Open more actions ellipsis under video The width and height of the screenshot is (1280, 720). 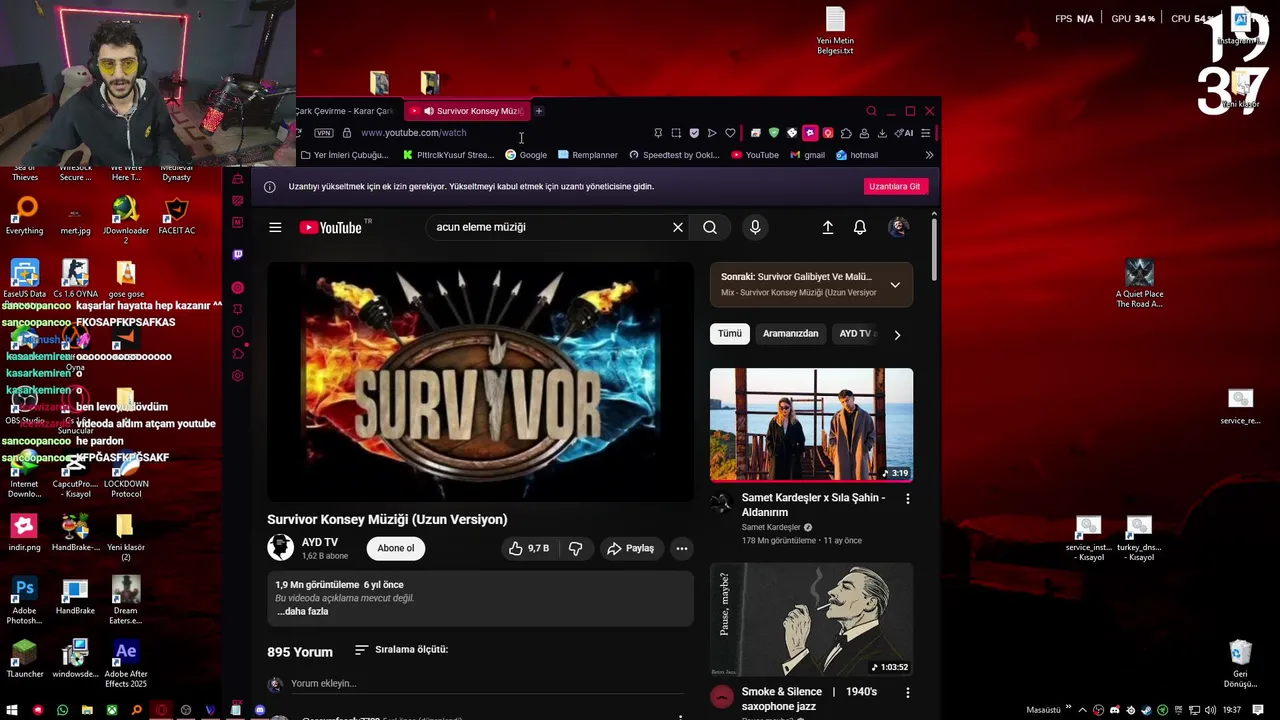point(682,548)
